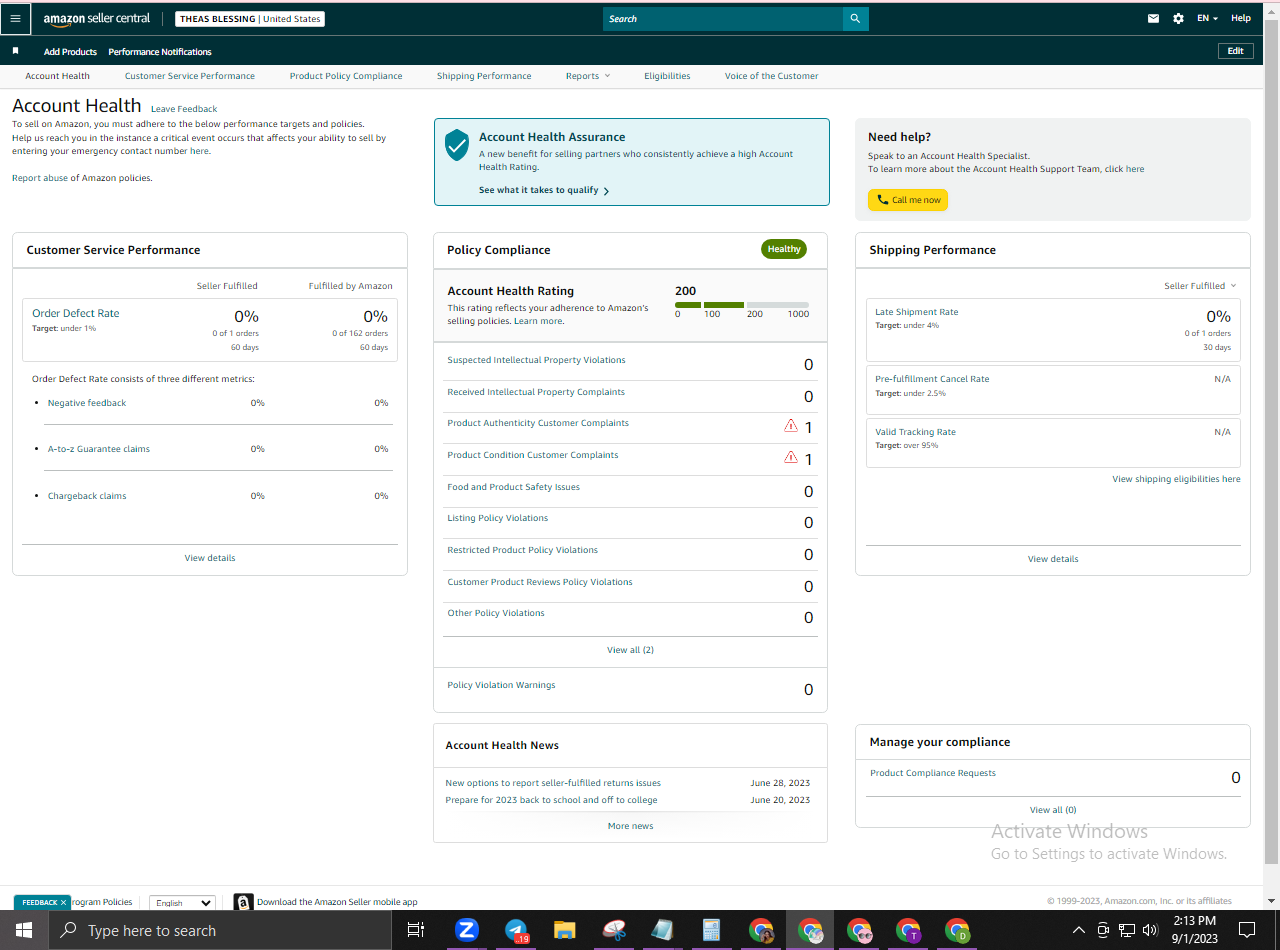Screen dimensions: 1280x950
Task: Open Task View in the taskbar
Action: 416,930
